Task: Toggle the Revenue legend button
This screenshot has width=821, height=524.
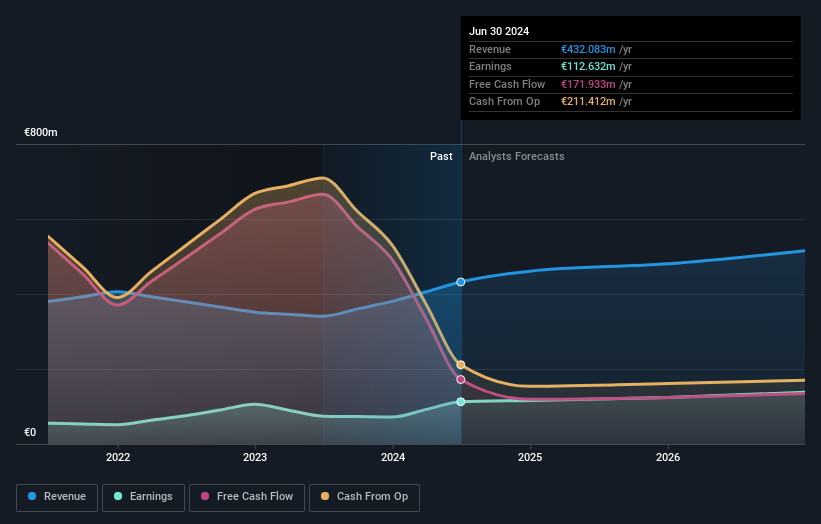Action: 57,497
